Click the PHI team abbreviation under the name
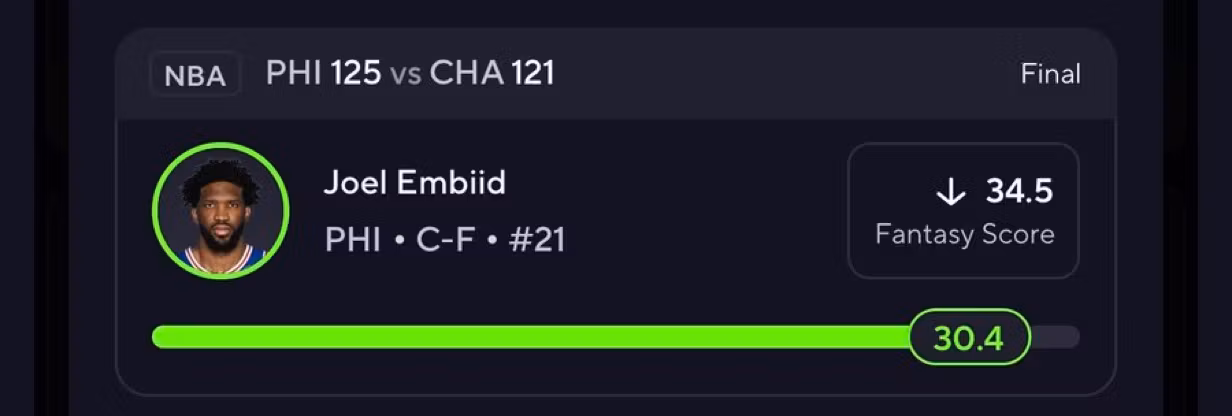 [353, 240]
